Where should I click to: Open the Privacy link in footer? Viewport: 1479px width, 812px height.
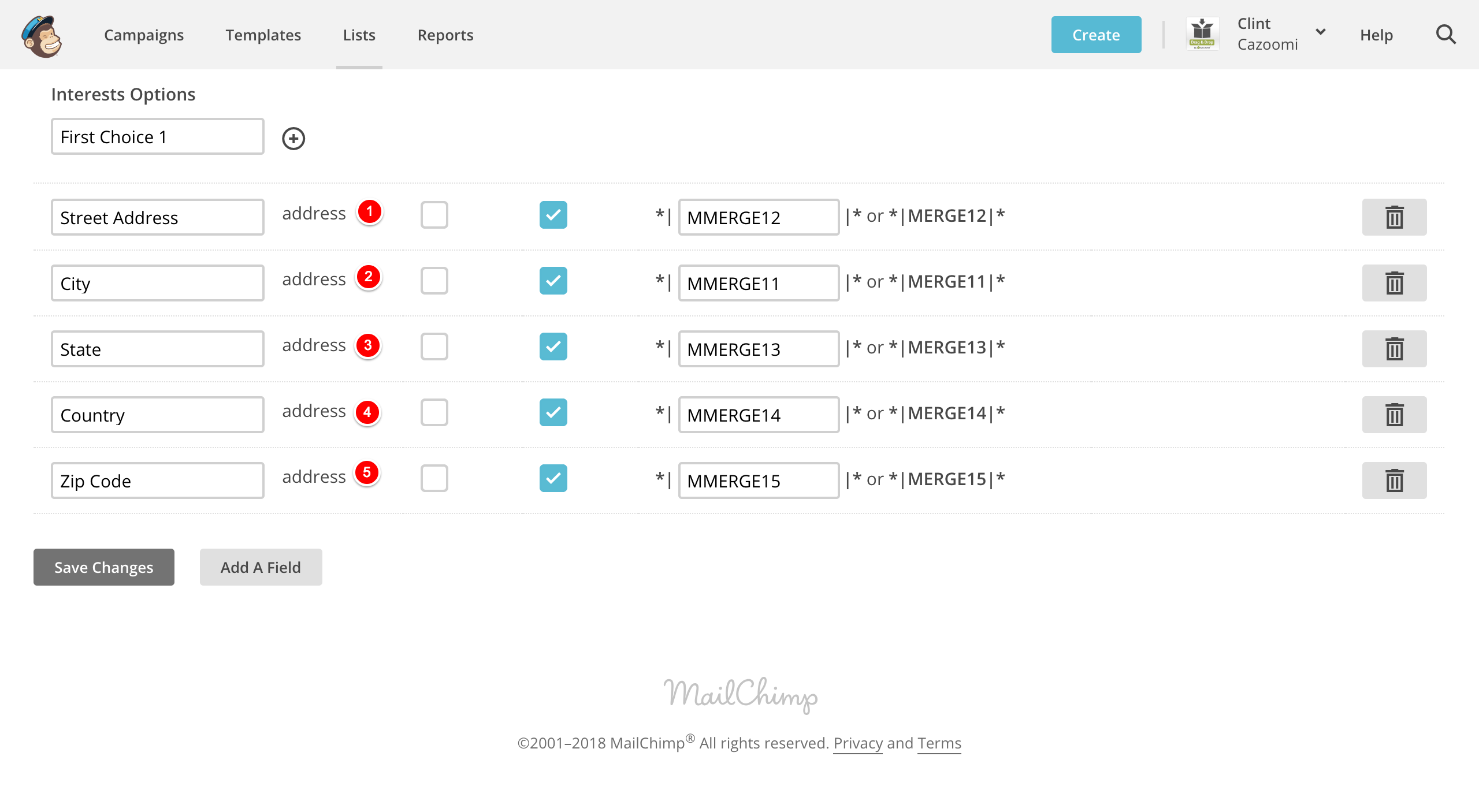tap(858, 743)
